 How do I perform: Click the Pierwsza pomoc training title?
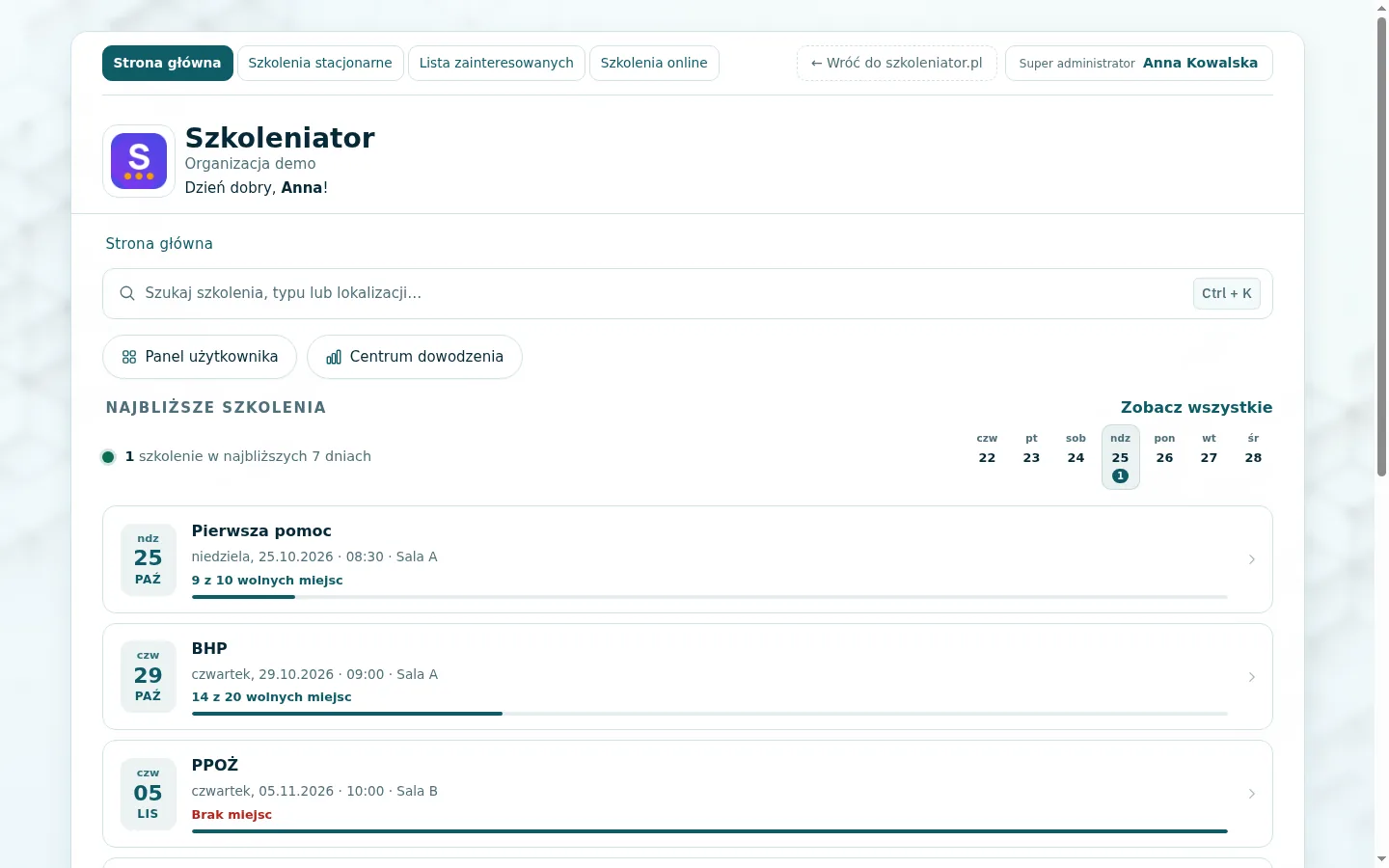point(261,531)
